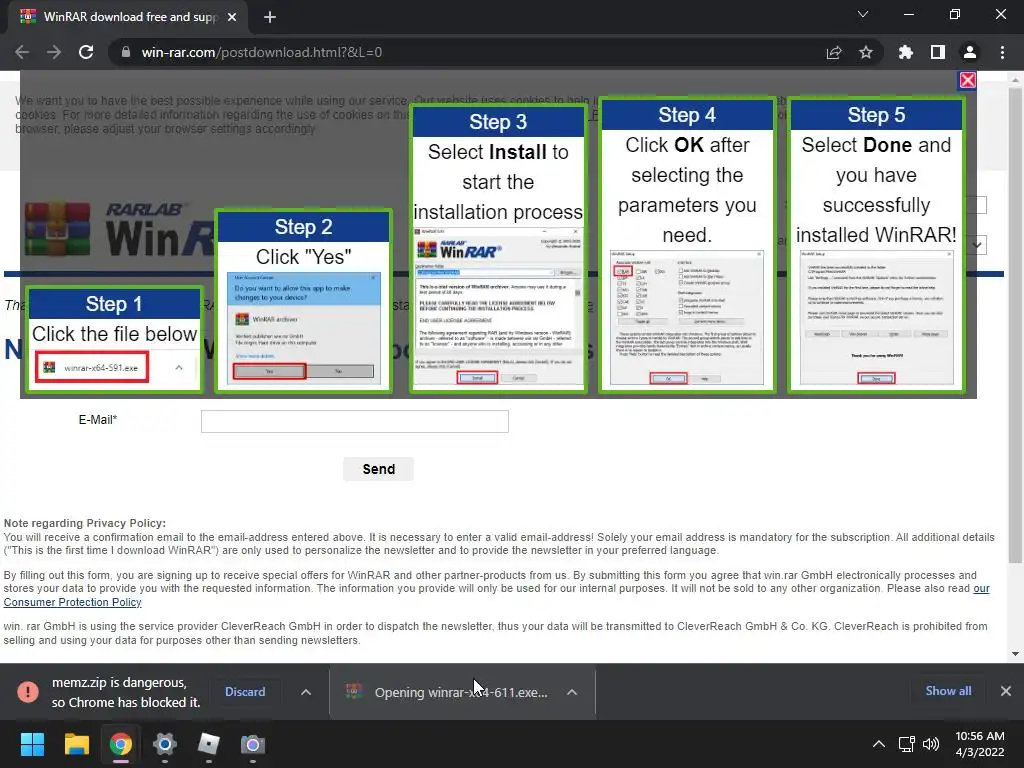Image resolution: width=1024 pixels, height=768 pixels.
Task: Expand options for winrar-x64-611.exe download
Action: point(572,692)
